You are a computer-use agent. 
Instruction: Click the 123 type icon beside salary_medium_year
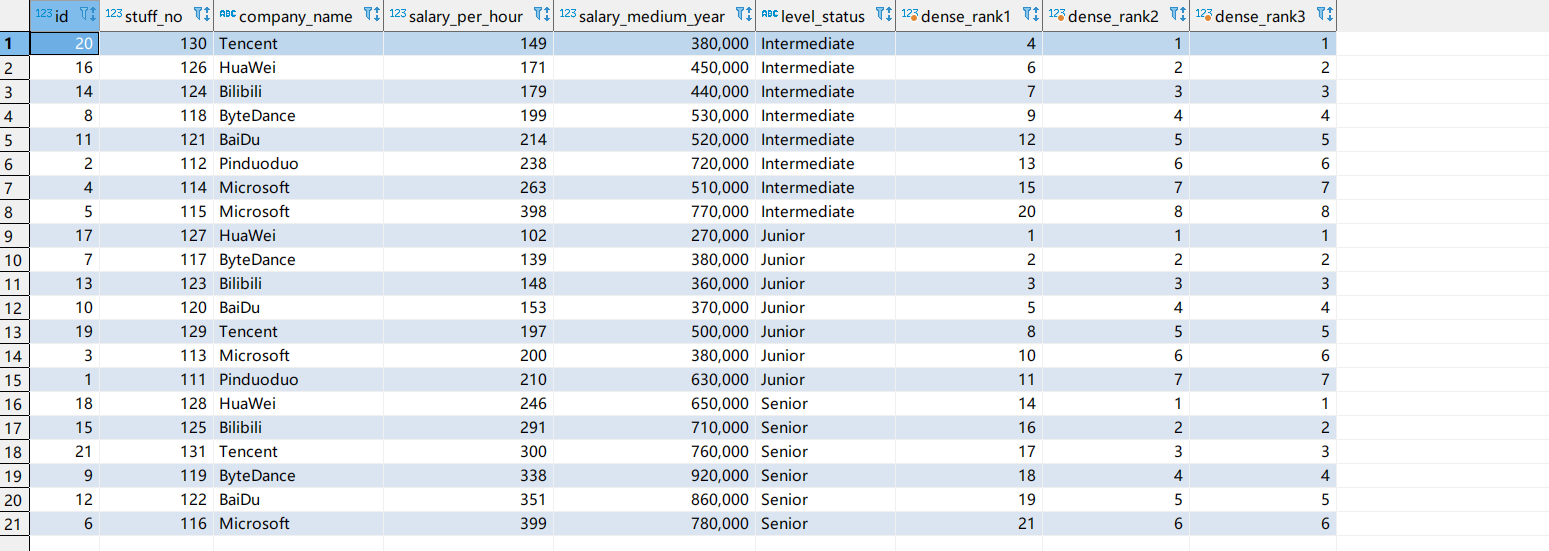coord(567,15)
